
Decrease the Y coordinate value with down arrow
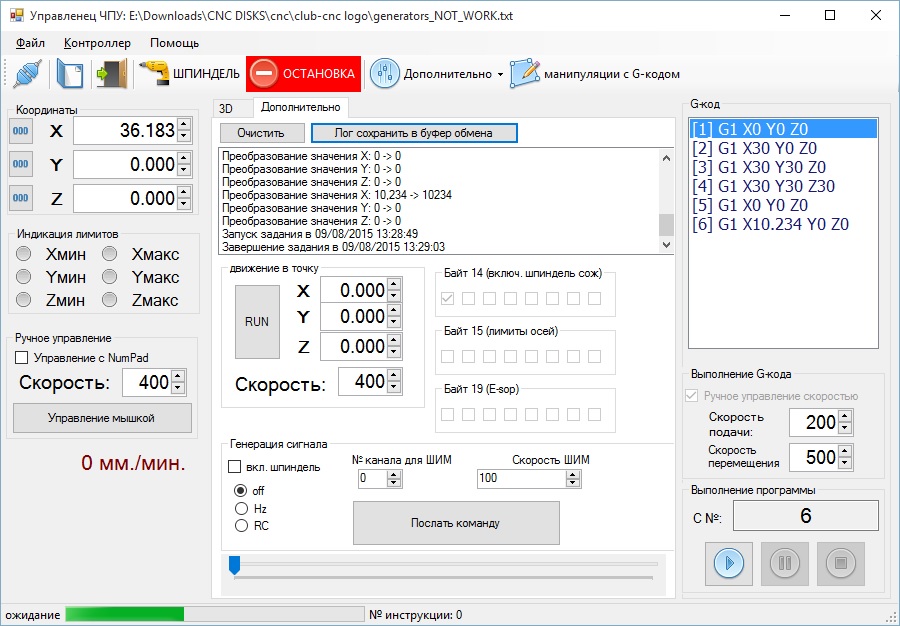(x=184, y=170)
